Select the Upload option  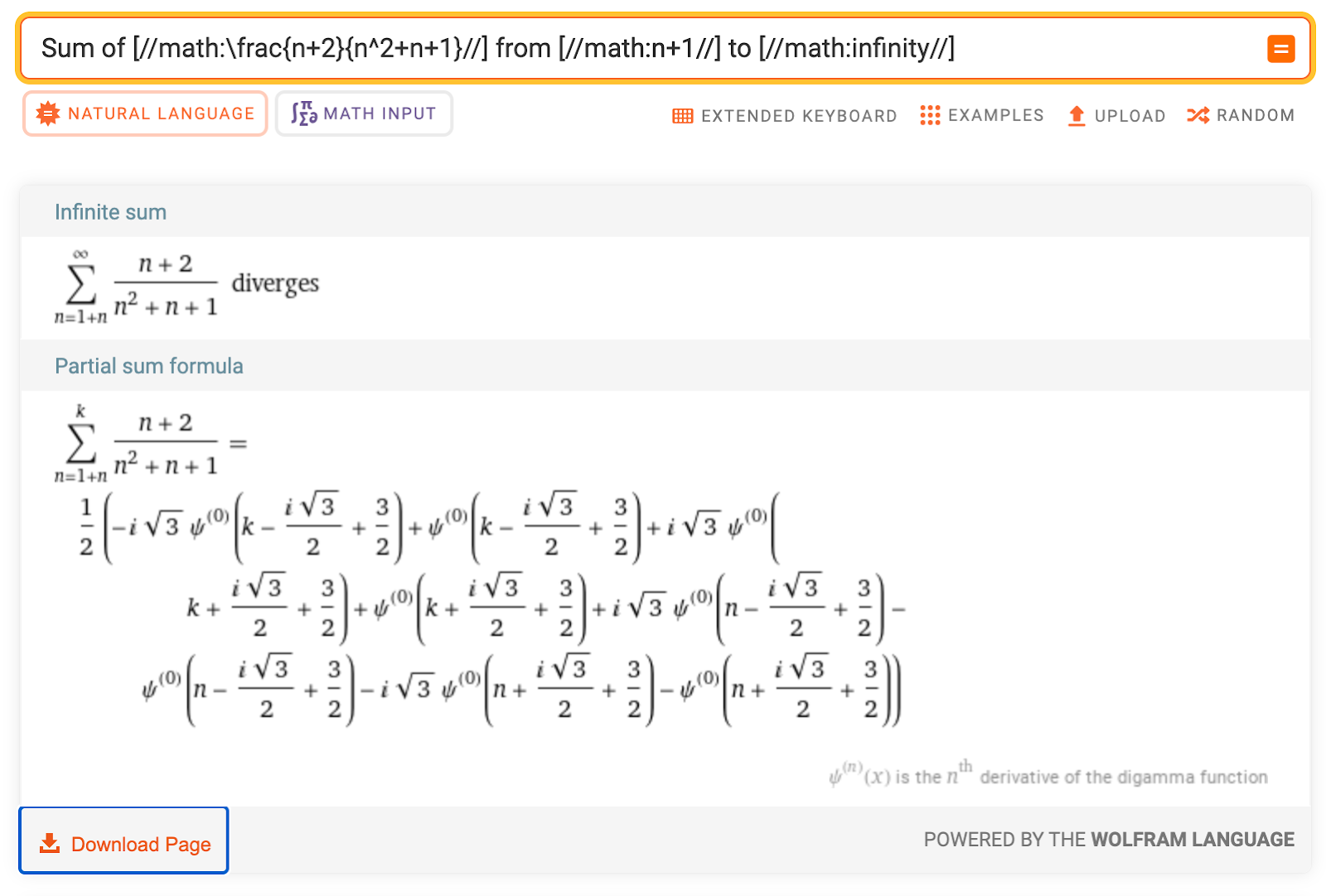pyautogui.click(x=1116, y=115)
